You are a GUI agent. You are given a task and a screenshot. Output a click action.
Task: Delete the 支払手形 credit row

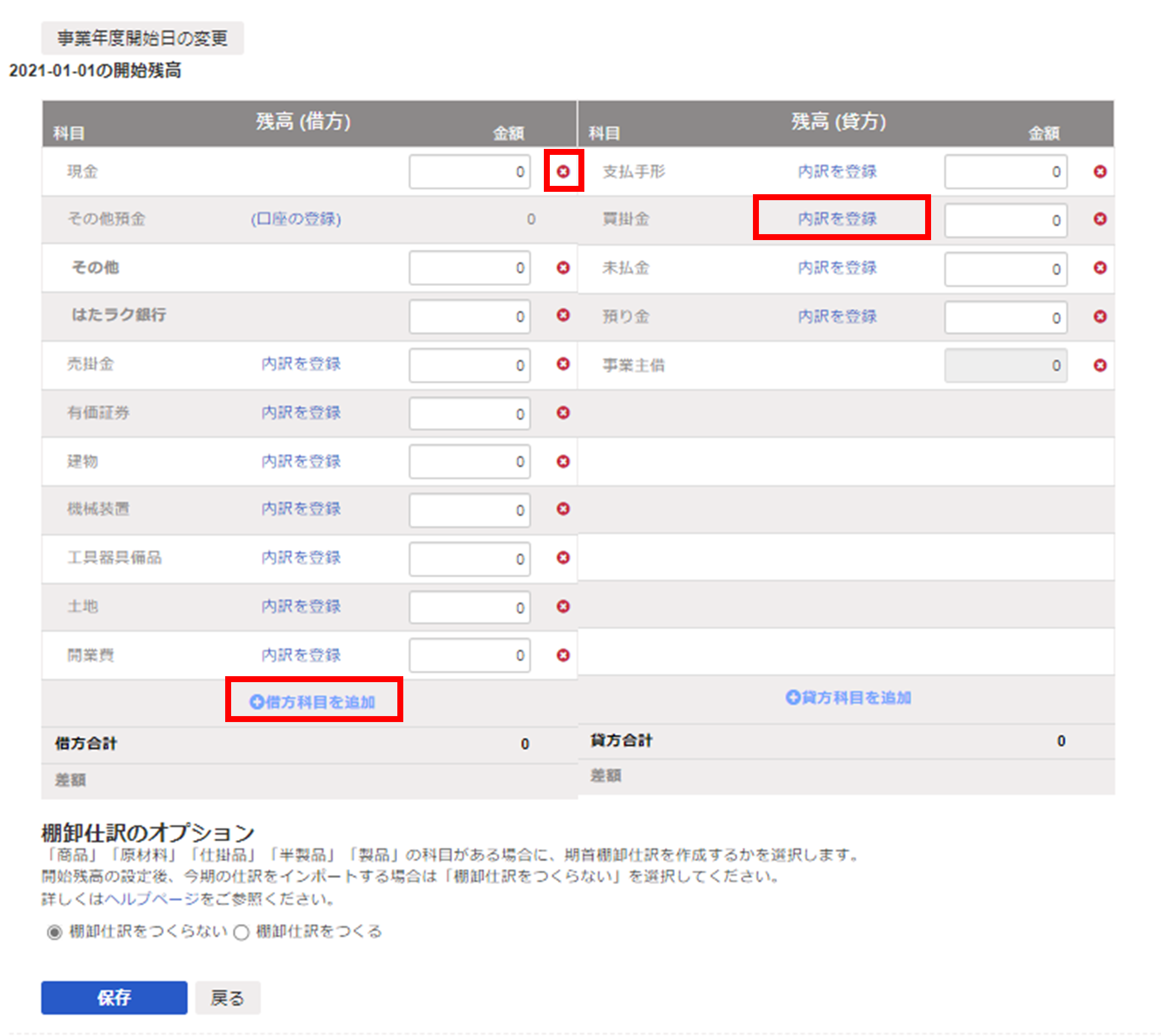pos(1100,172)
